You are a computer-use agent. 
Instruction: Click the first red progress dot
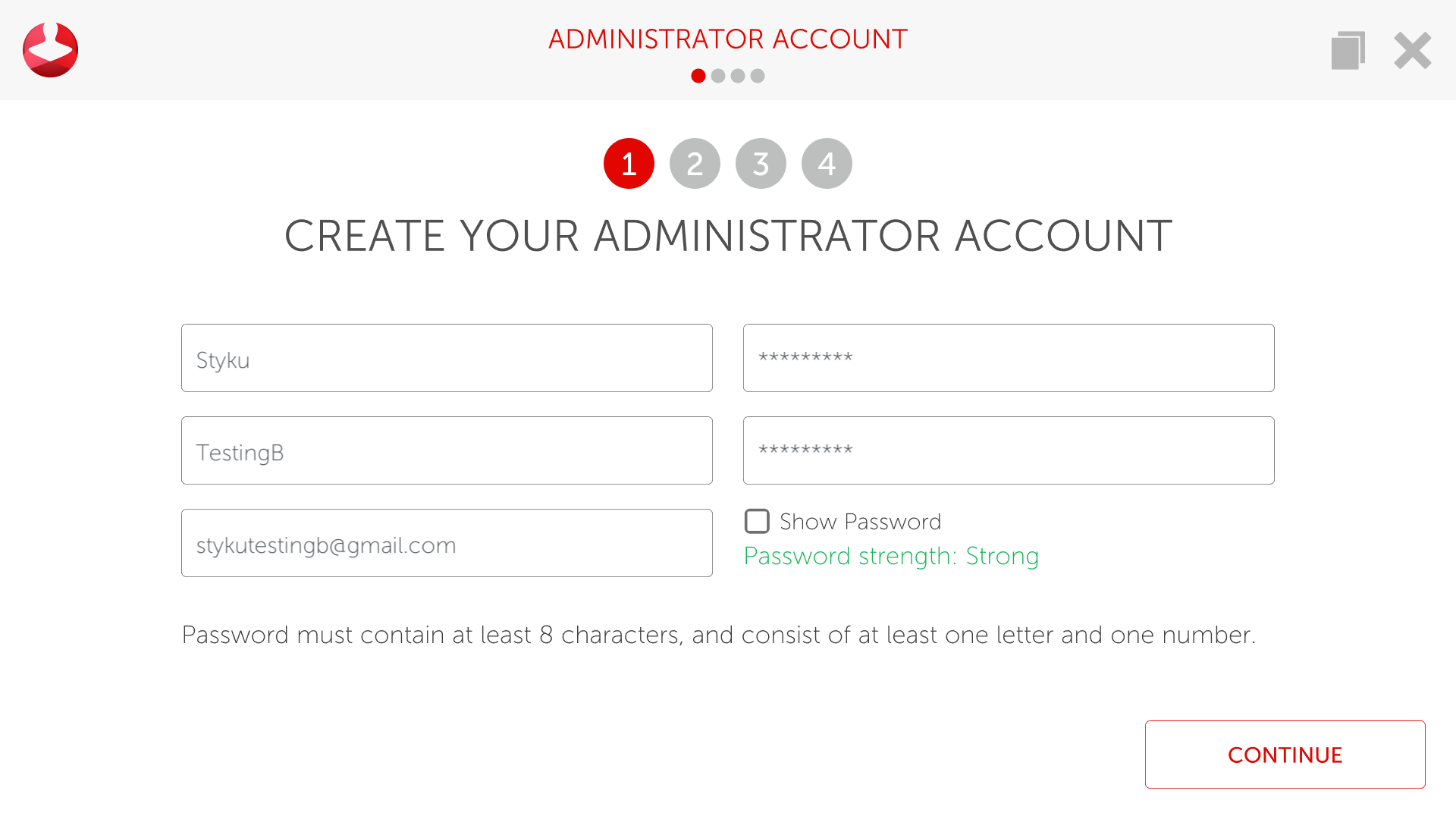[x=698, y=76]
